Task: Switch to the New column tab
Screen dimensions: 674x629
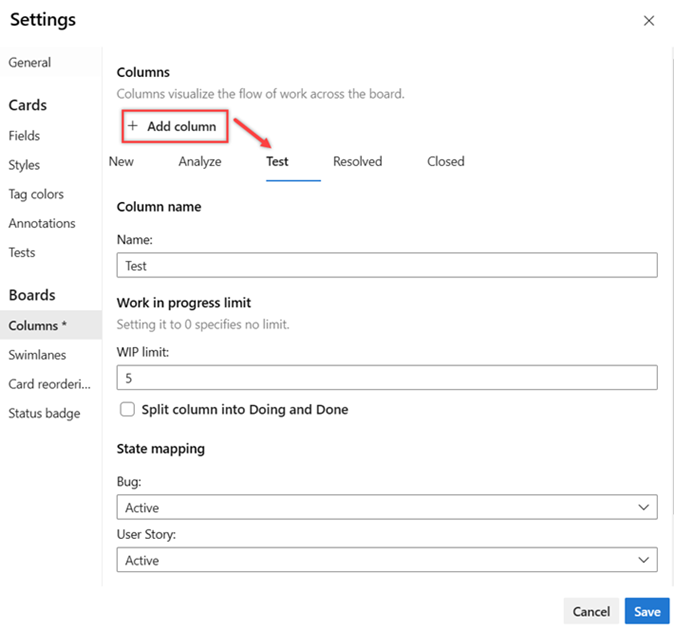Action: point(121,162)
